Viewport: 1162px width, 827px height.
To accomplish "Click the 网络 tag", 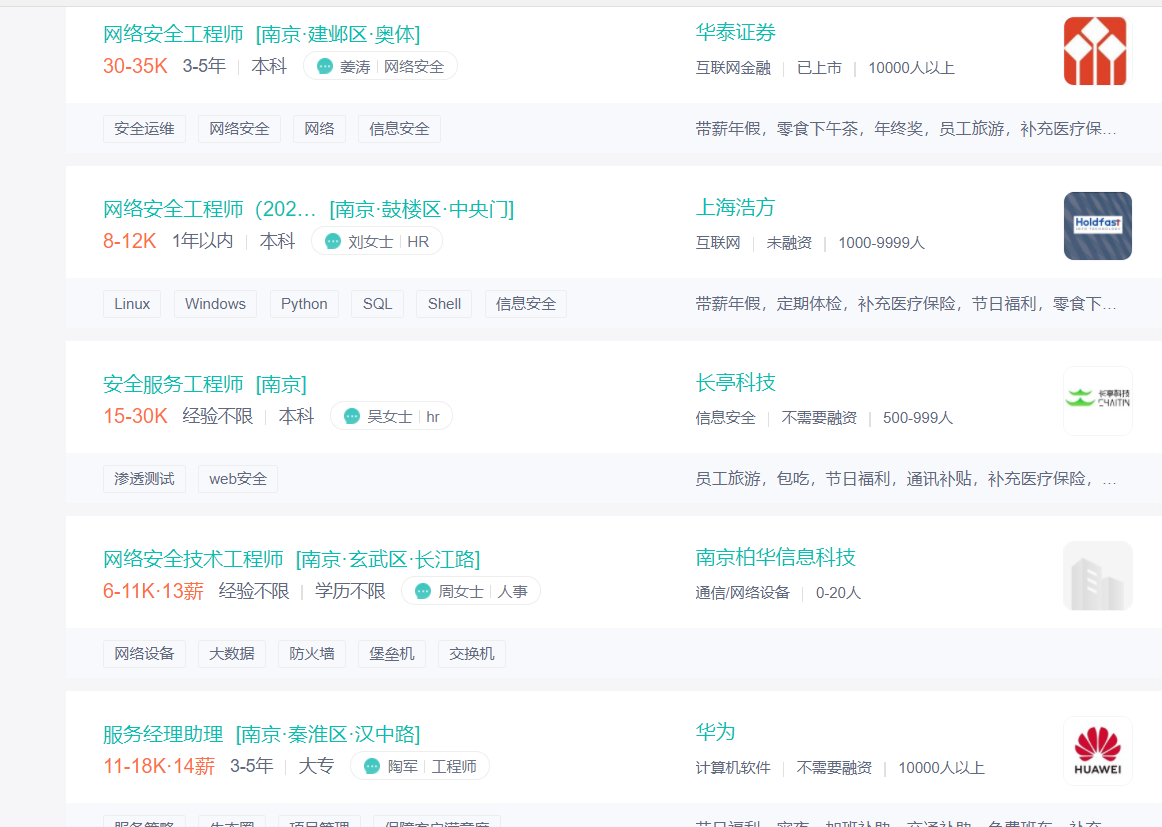I will [x=319, y=129].
